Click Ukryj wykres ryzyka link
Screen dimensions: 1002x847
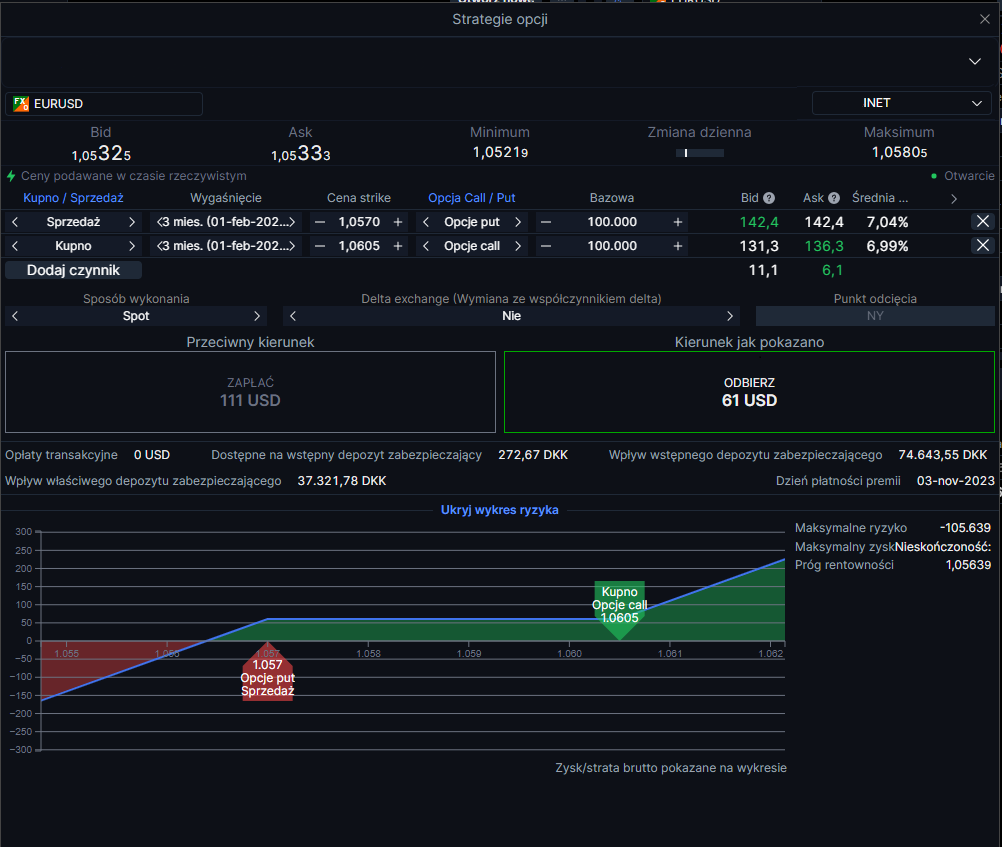tap(500, 510)
